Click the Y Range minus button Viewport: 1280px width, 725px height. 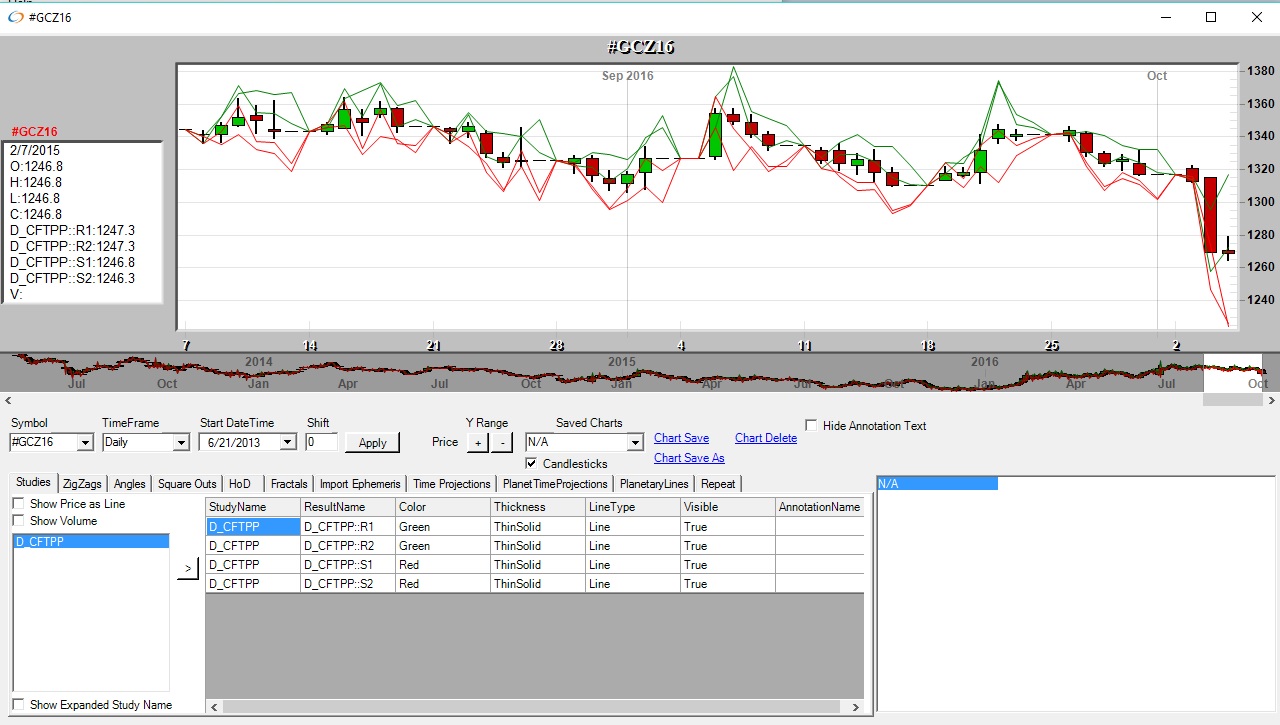[502, 442]
